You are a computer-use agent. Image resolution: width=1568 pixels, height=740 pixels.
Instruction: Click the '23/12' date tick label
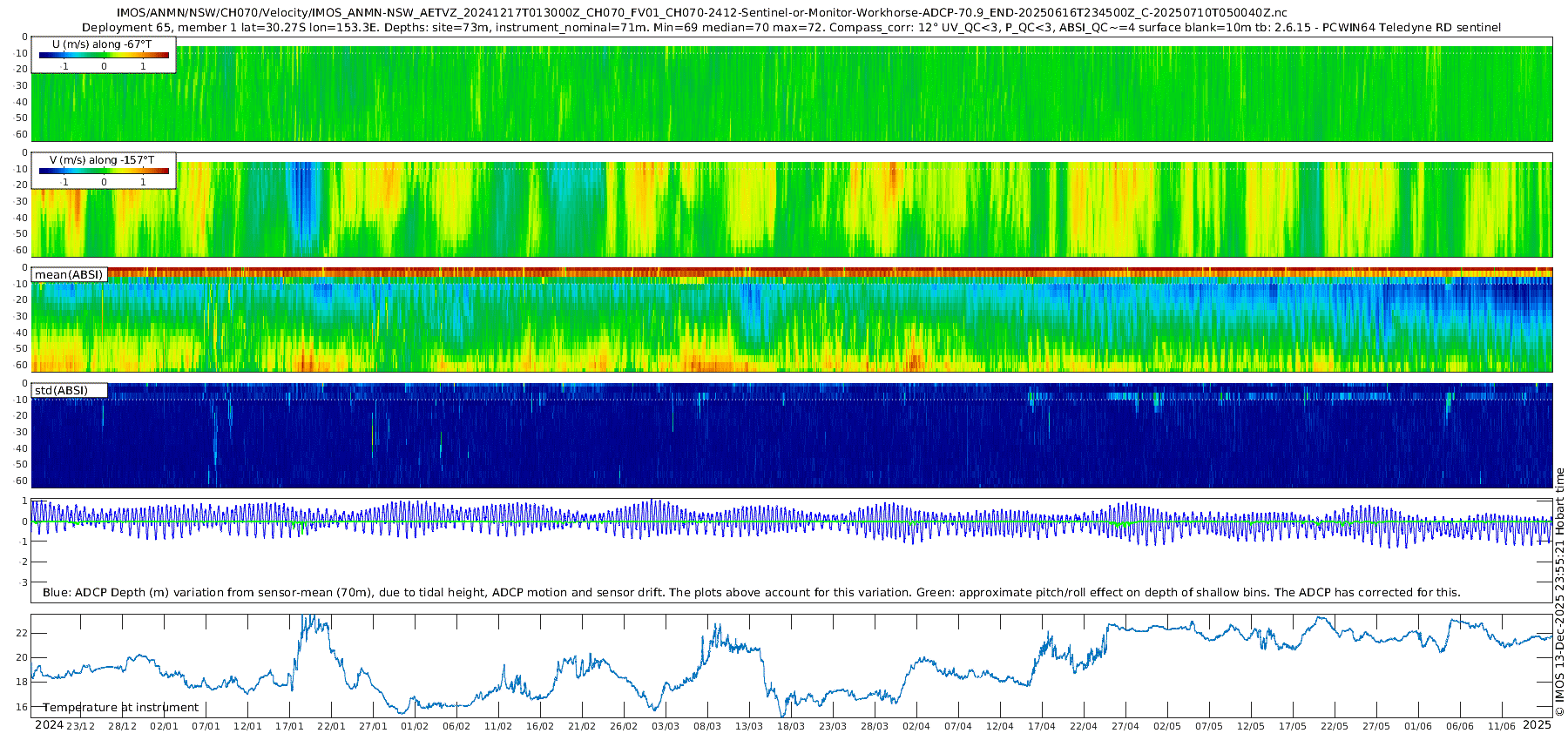(x=81, y=726)
